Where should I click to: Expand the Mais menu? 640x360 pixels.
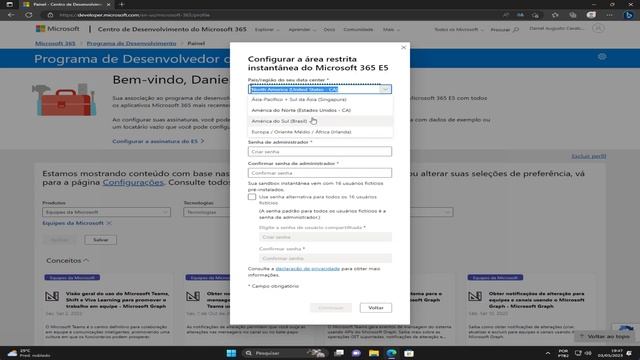391,29
